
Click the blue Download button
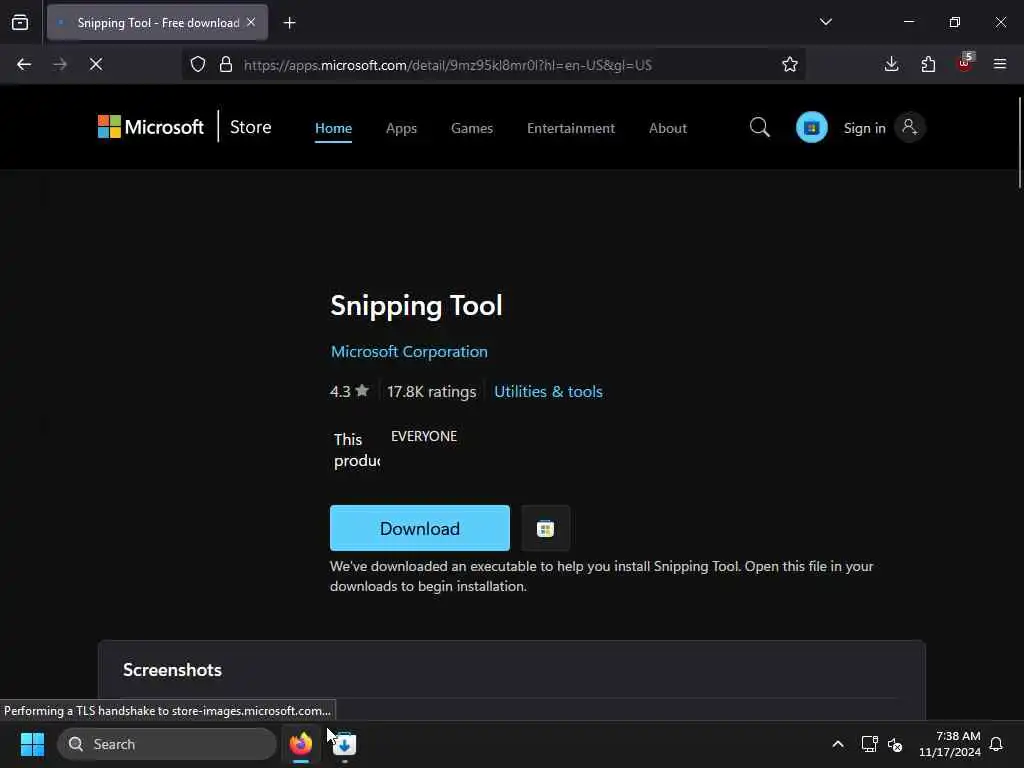[x=419, y=528]
